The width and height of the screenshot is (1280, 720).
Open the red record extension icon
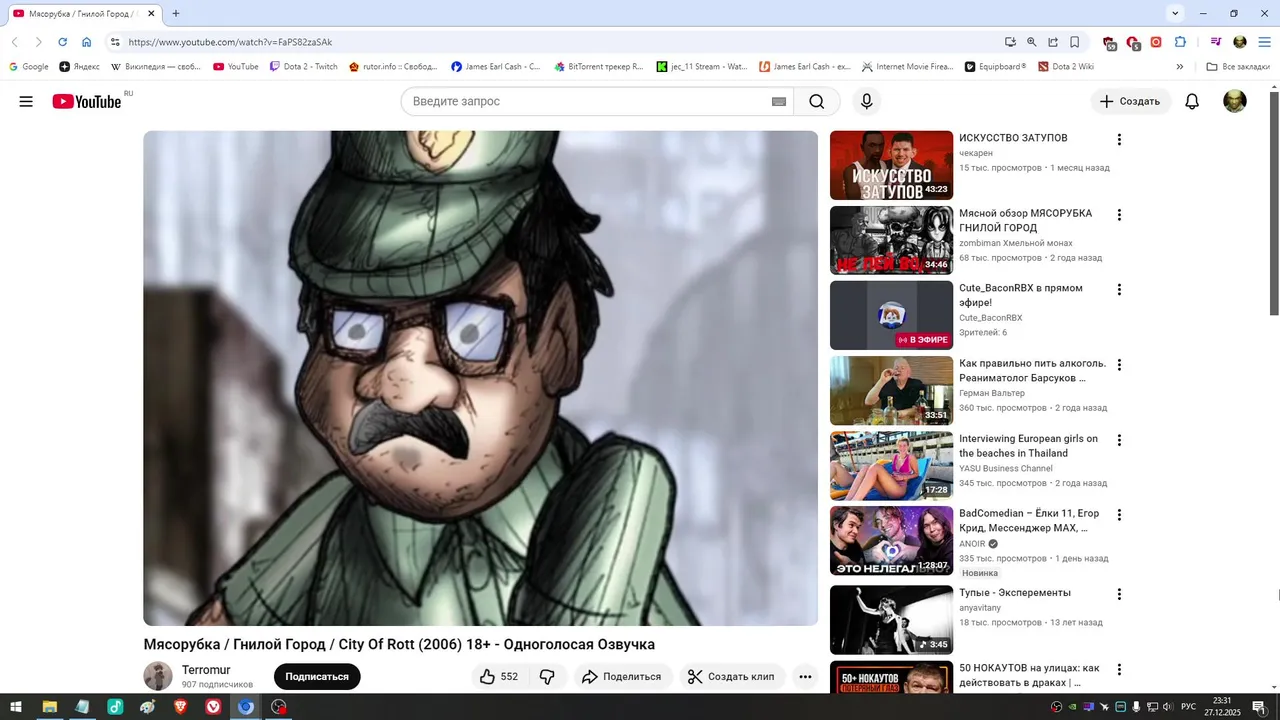tap(1156, 42)
